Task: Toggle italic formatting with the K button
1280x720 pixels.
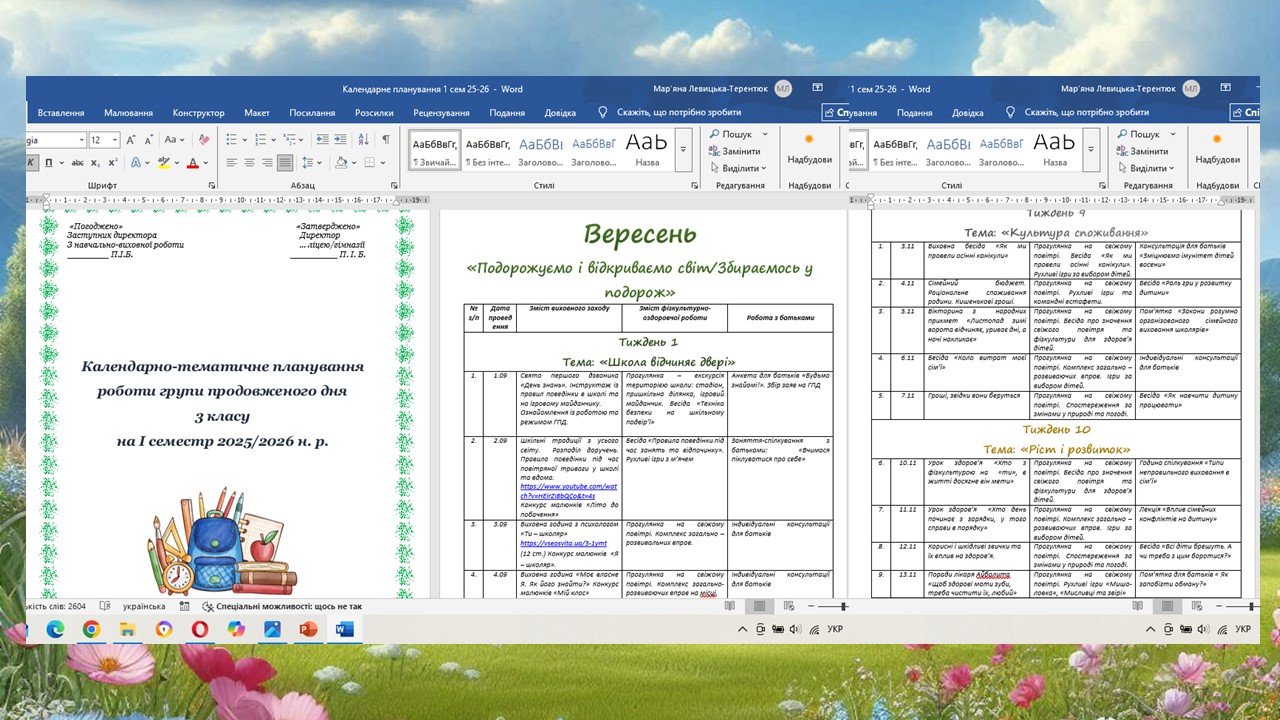Action: click(32, 162)
